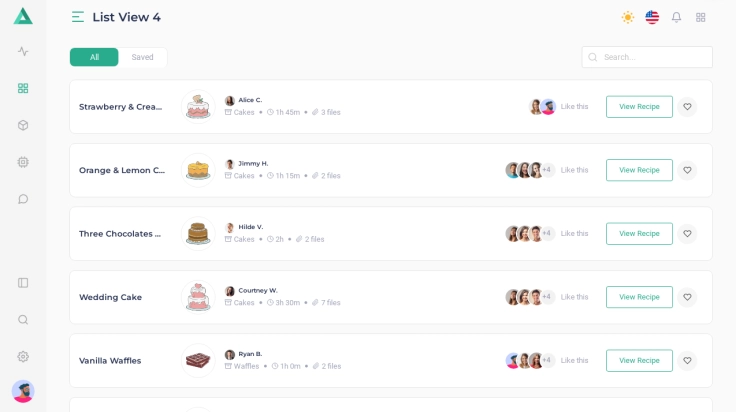The width and height of the screenshot is (736, 412).
Task: View Recipe for Vanilla Waffles
Action: click(639, 360)
